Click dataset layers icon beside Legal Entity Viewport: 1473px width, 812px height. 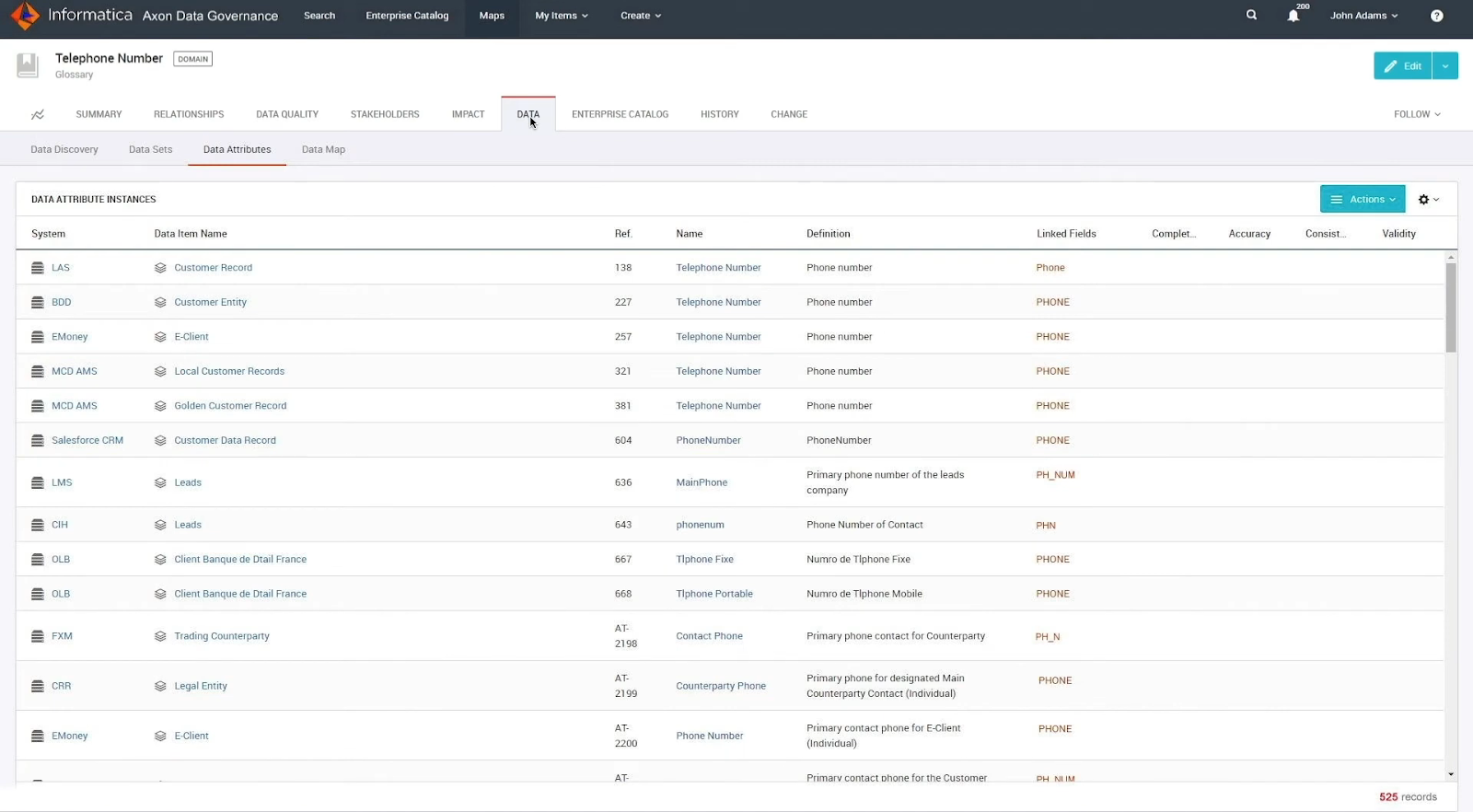160,686
